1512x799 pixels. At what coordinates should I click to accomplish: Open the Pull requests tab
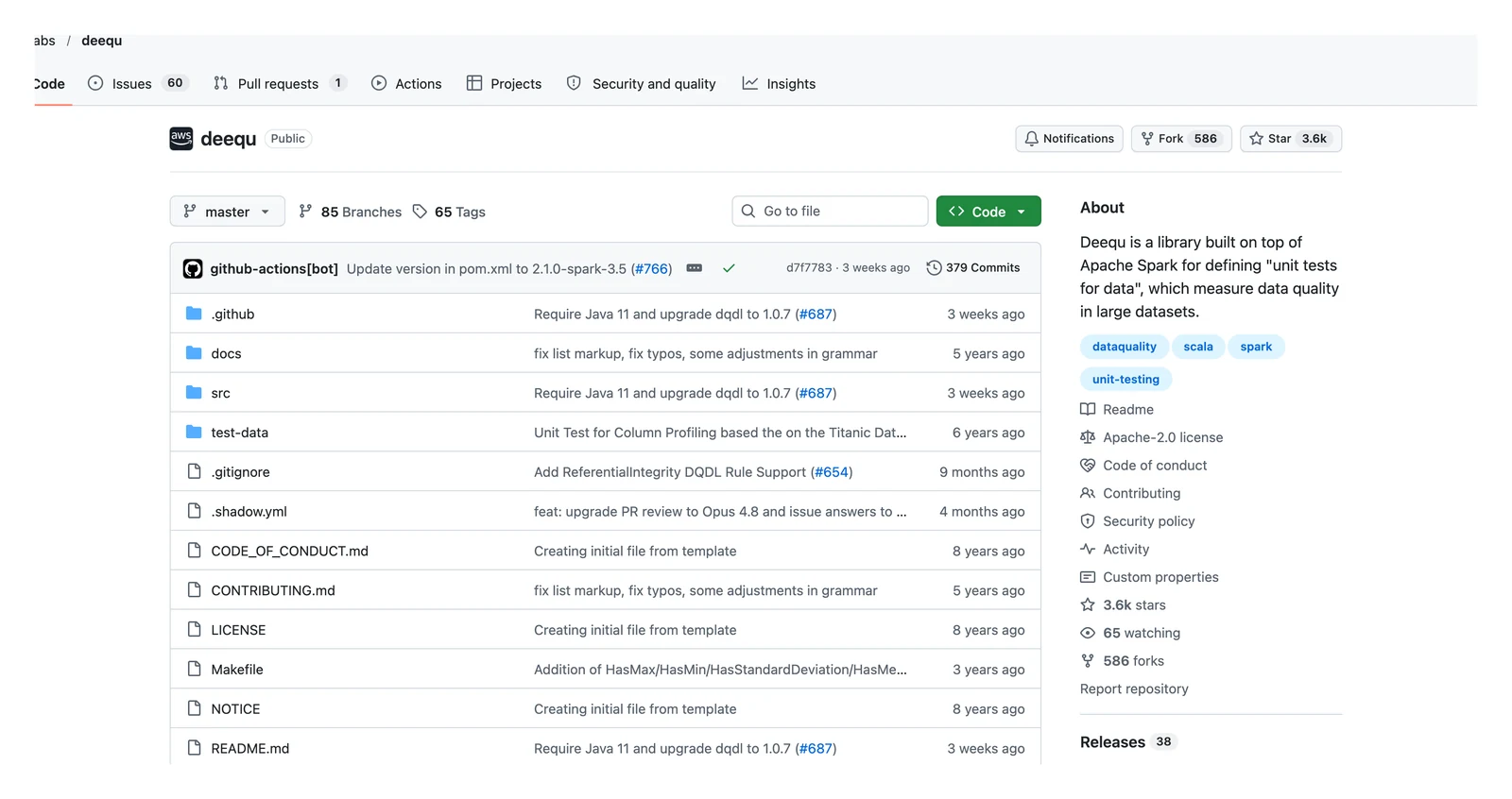[x=280, y=83]
